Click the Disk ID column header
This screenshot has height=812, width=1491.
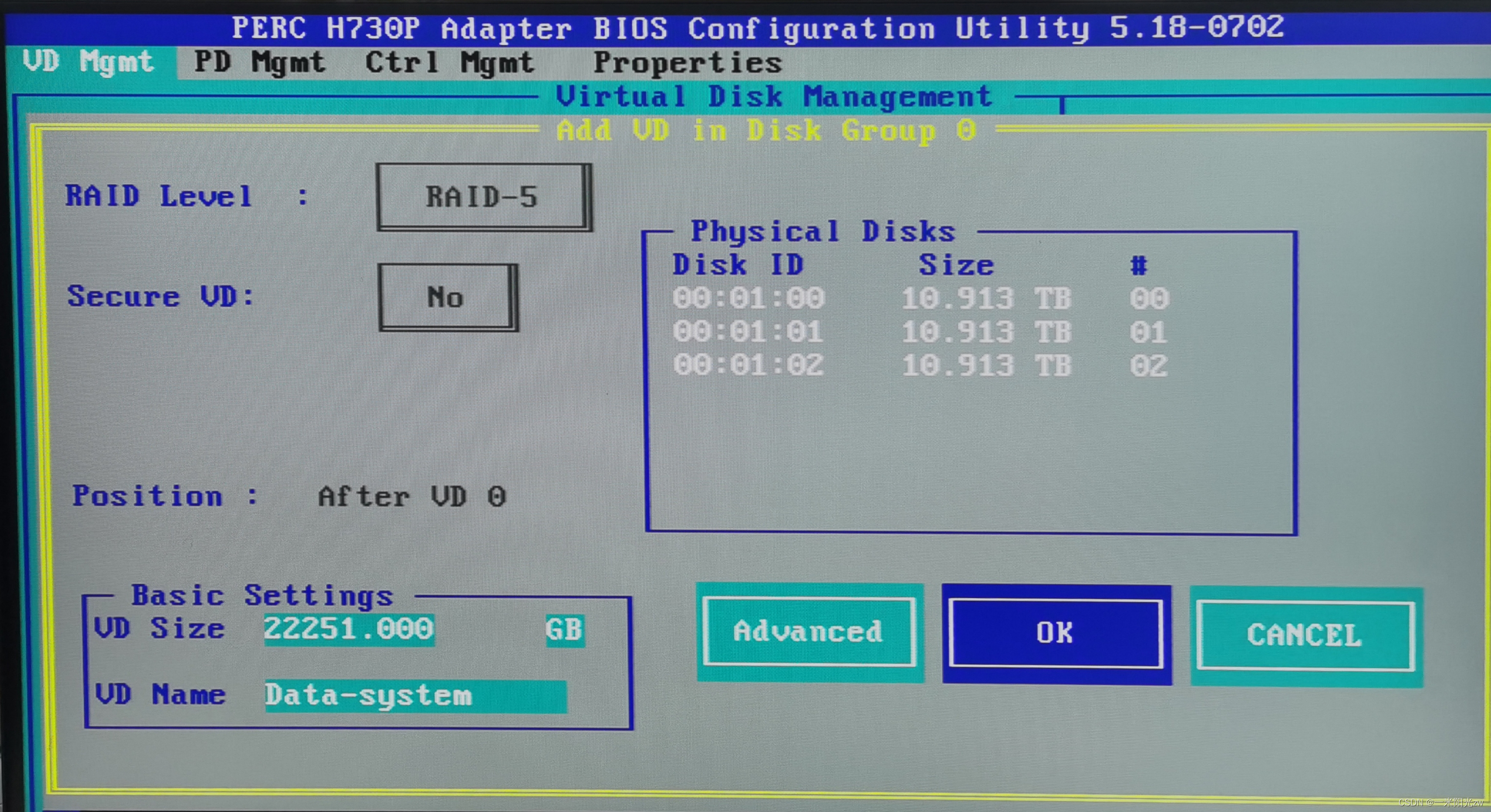(x=738, y=265)
